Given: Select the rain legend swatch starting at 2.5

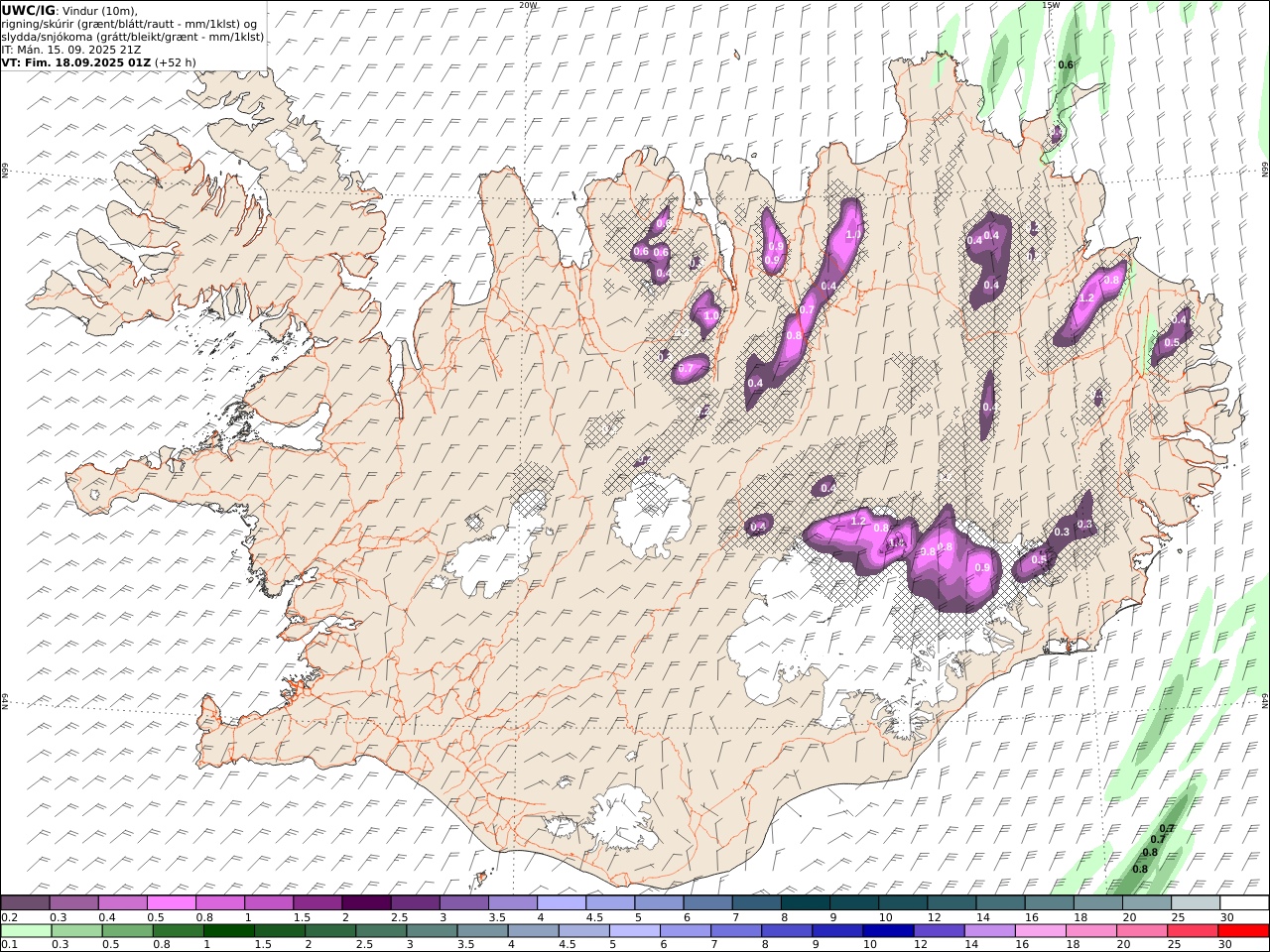Looking at the screenshot, I should (381, 931).
